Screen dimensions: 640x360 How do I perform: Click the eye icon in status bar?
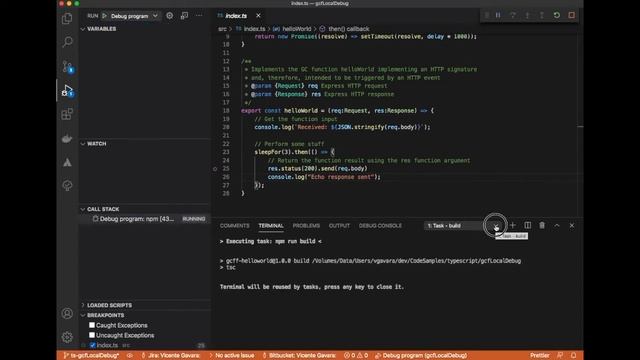click(130, 355)
